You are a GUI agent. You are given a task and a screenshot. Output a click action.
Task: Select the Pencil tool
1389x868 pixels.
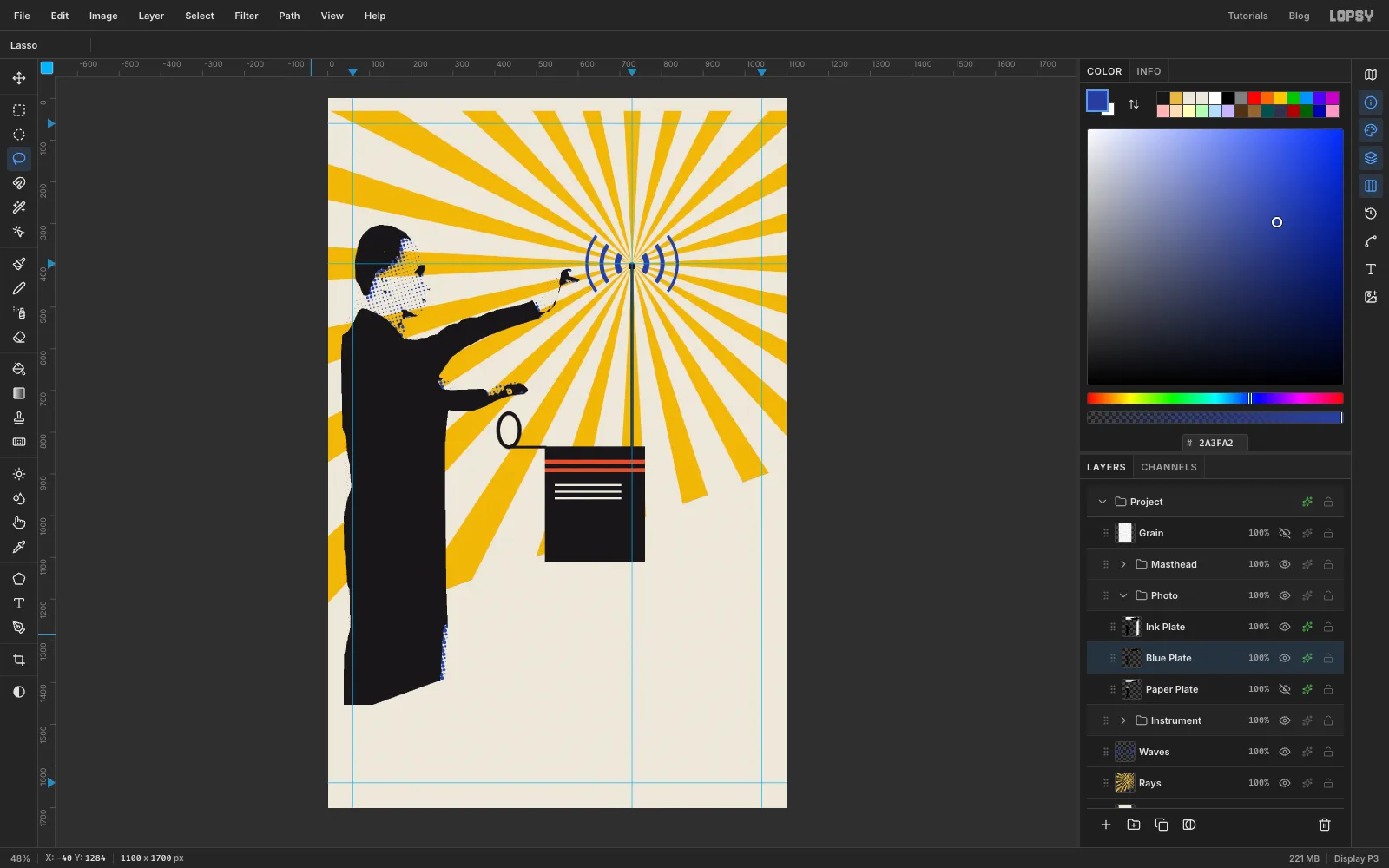tap(19, 288)
